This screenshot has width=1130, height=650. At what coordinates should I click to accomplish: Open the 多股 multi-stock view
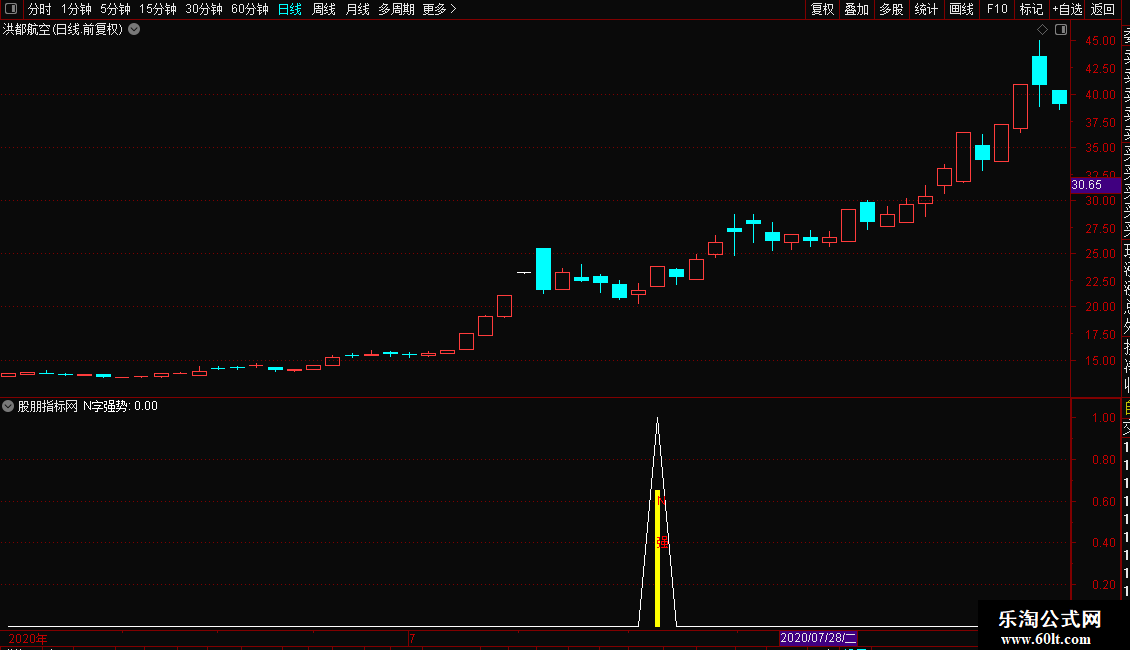pyautogui.click(x=891, y=9)
